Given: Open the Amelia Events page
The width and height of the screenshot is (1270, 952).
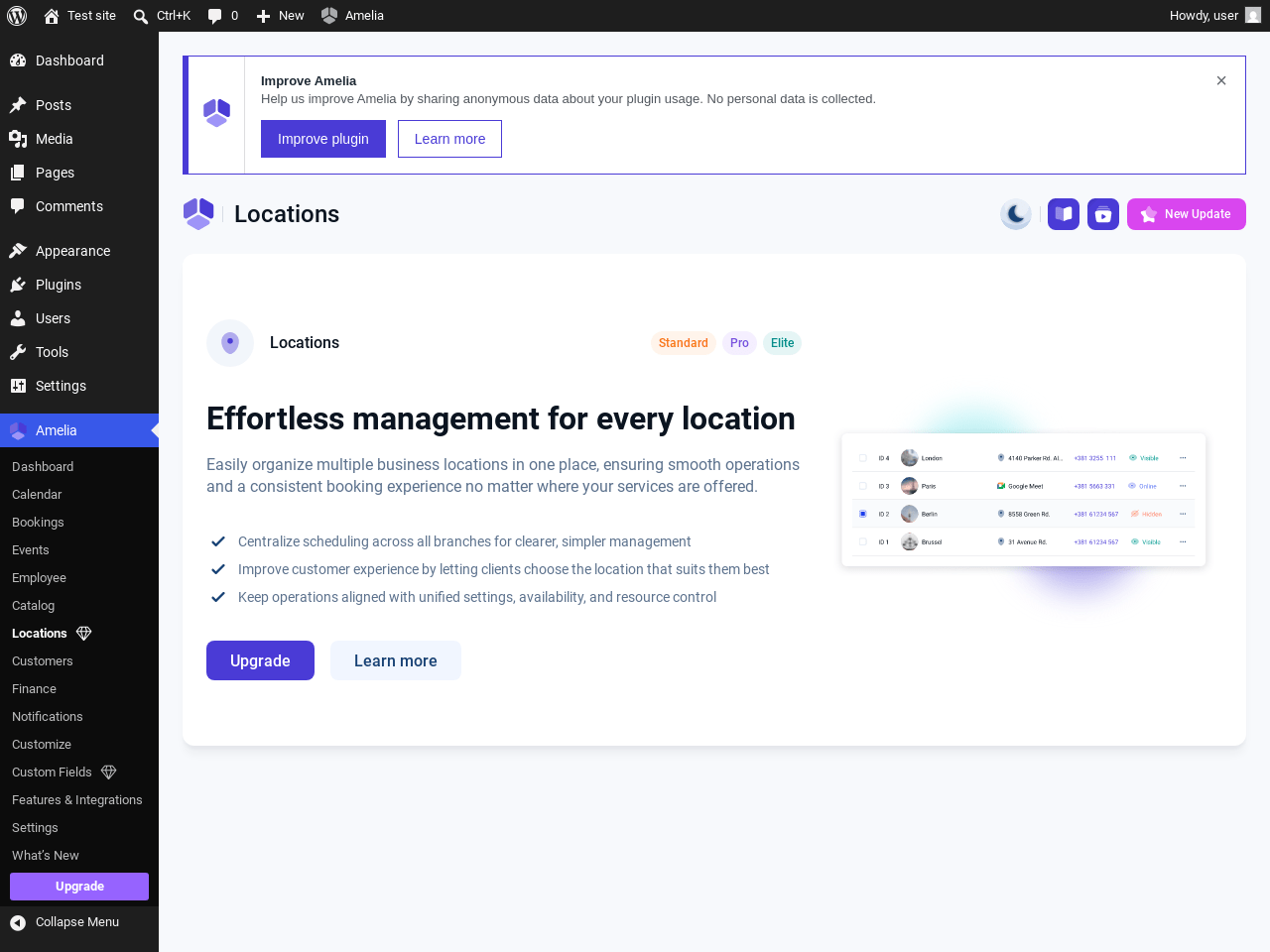Looking at the screenshot, I should click(x=79, y=550).
